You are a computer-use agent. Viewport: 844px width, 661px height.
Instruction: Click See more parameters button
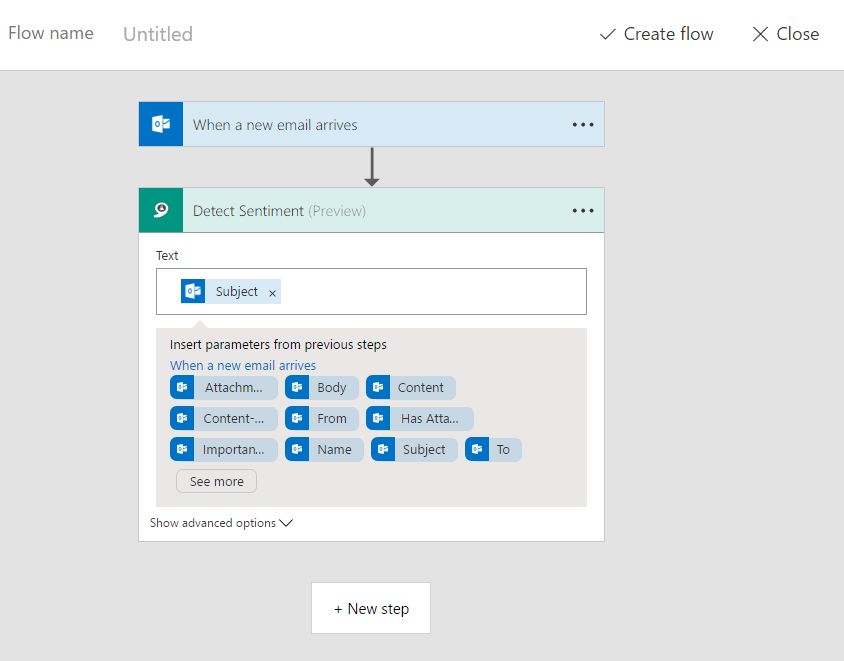[x=216, y=481]
